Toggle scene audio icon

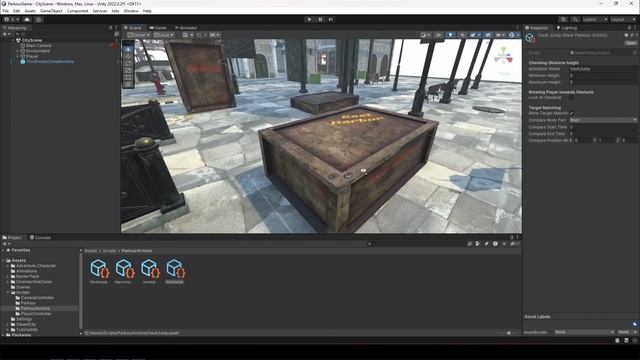(462, 35)
